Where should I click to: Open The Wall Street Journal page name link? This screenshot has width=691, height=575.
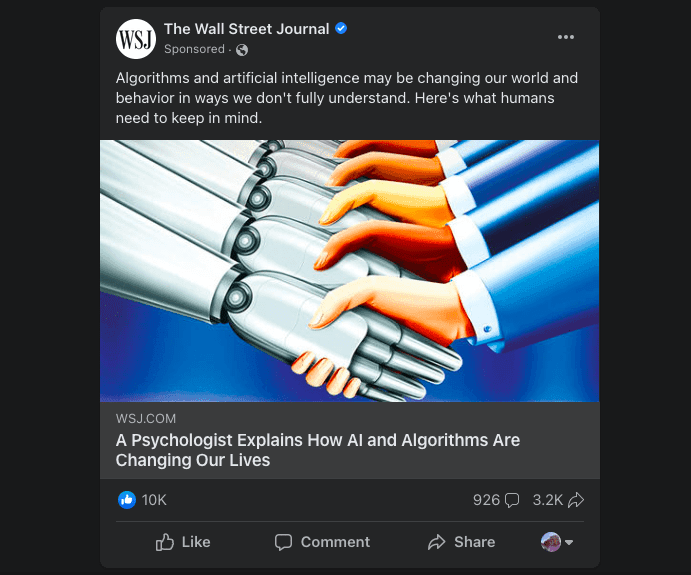pos(247,29)
